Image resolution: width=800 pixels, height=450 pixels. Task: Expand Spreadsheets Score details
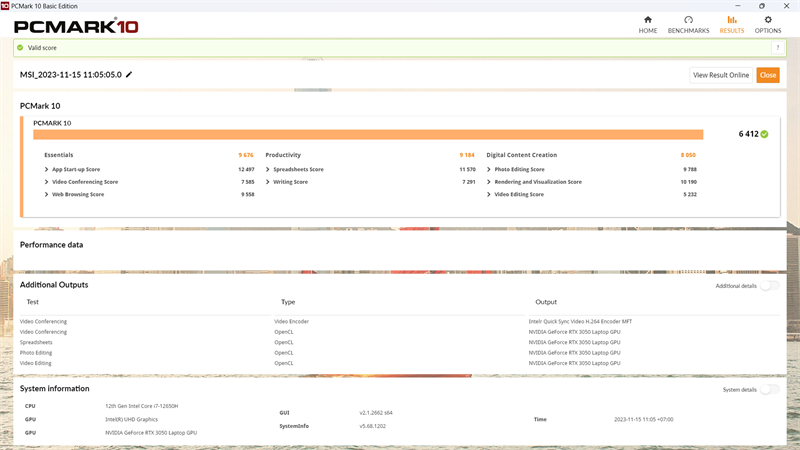[x=268, y=169]
